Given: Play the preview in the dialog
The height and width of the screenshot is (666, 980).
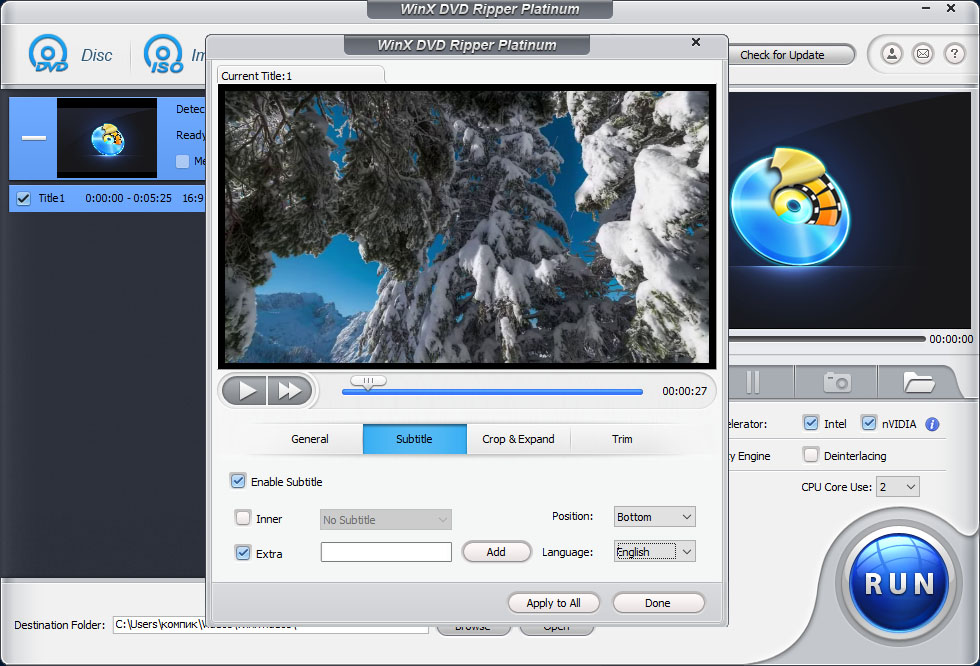Looking at the screenshot, I should coord(245,391).
